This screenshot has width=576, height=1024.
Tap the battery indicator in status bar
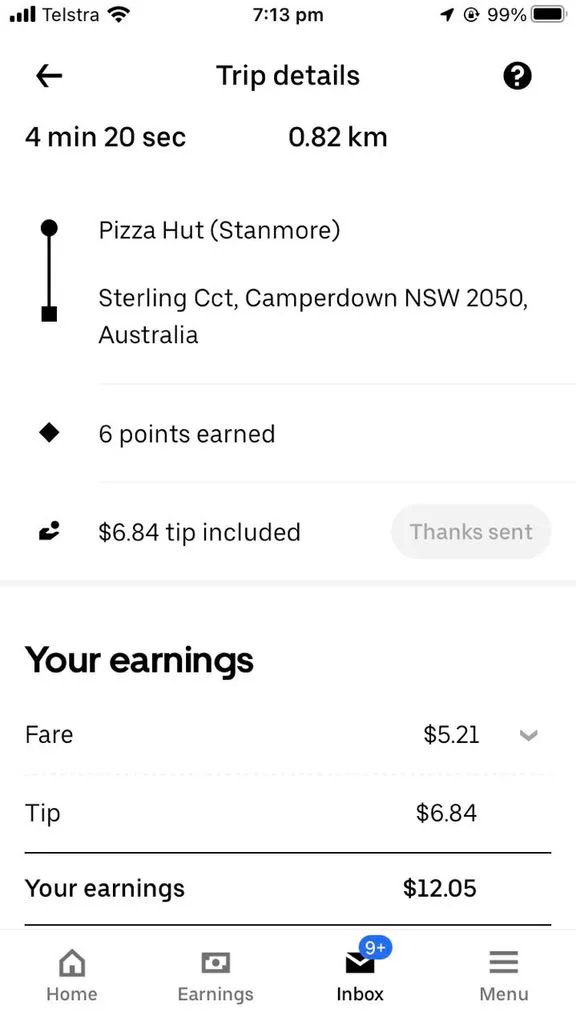point(549,14)
